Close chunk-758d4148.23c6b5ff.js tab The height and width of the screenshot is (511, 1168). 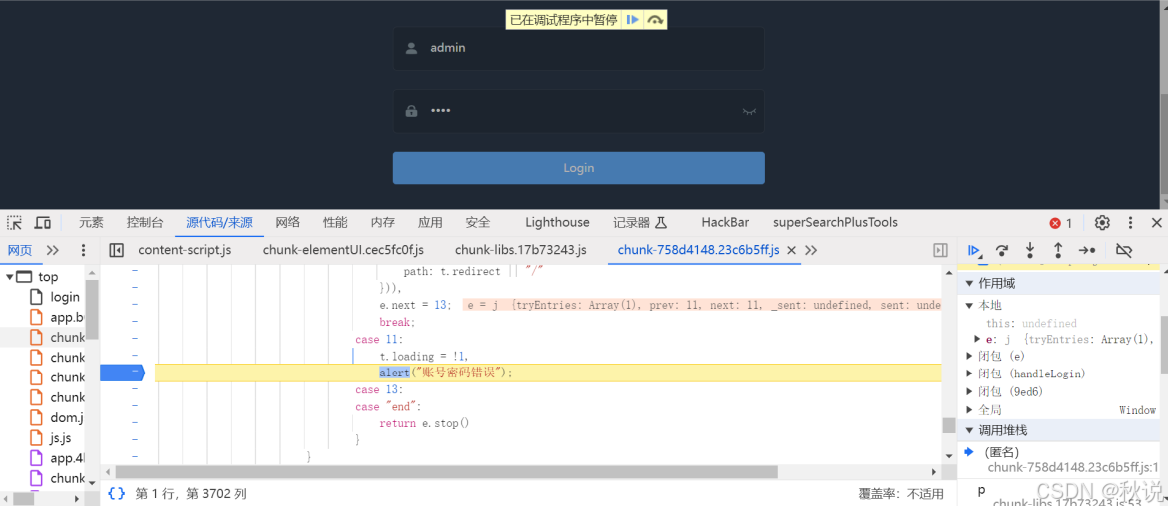[791, 250]
